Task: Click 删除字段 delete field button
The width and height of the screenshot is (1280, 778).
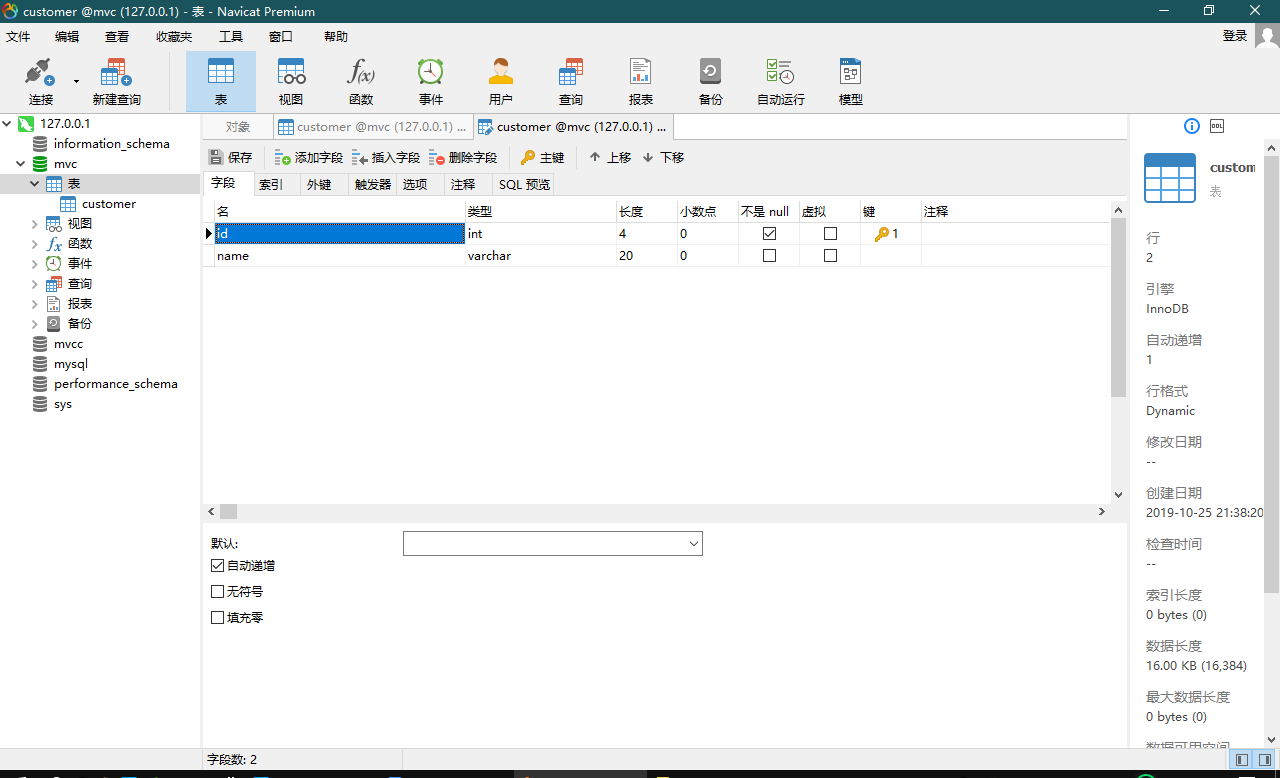Action: coord(463,157)
